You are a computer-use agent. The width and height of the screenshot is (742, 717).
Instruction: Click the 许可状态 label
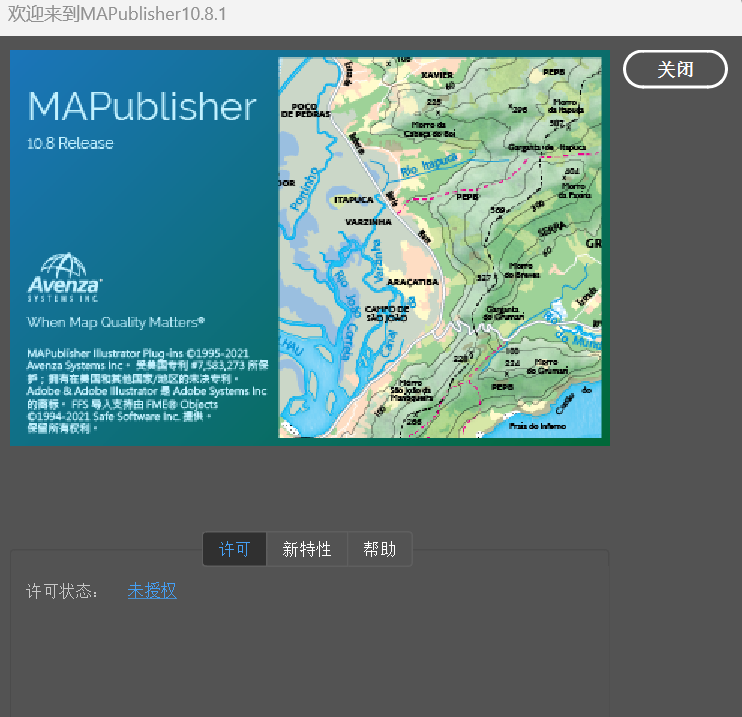pos(62,591)
